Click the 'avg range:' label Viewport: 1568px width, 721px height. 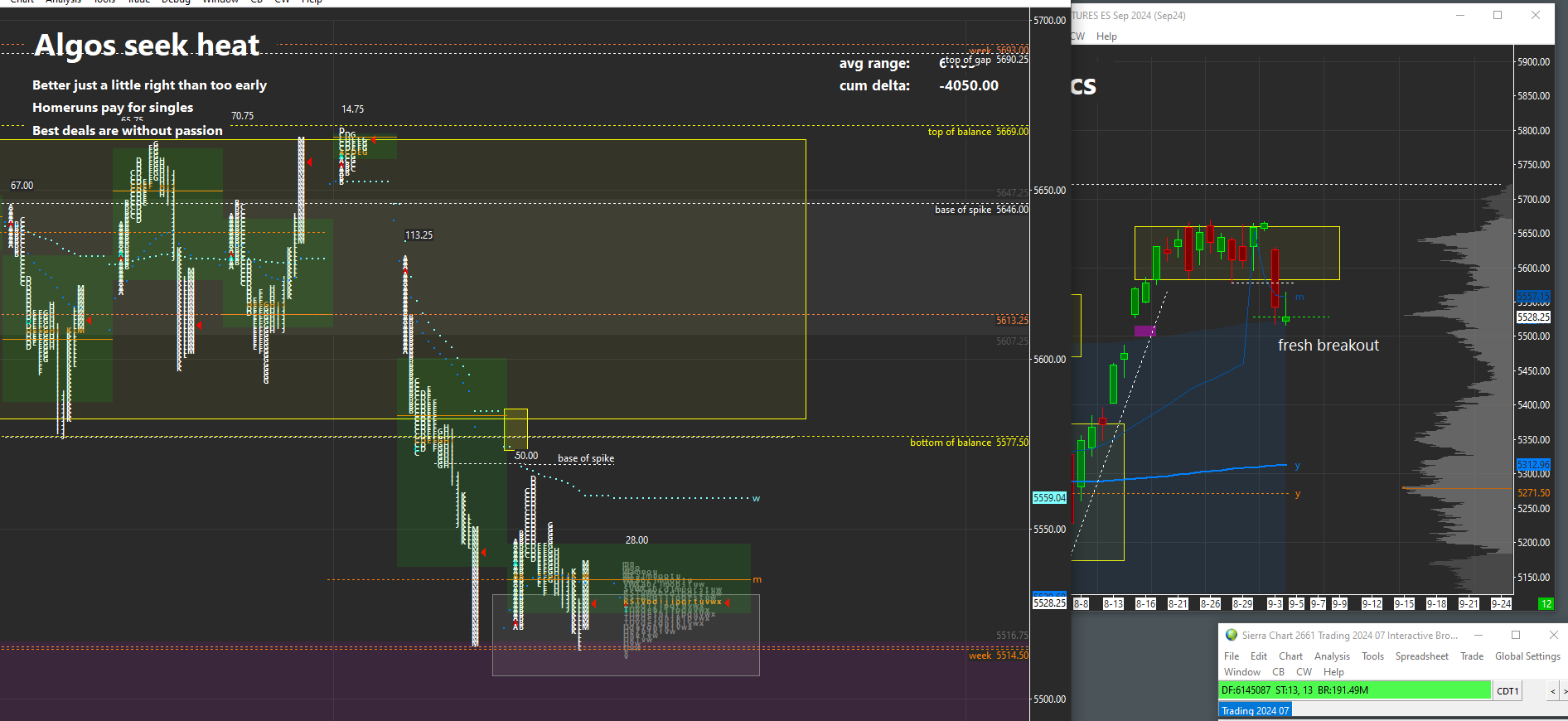[x=874, y=64]
